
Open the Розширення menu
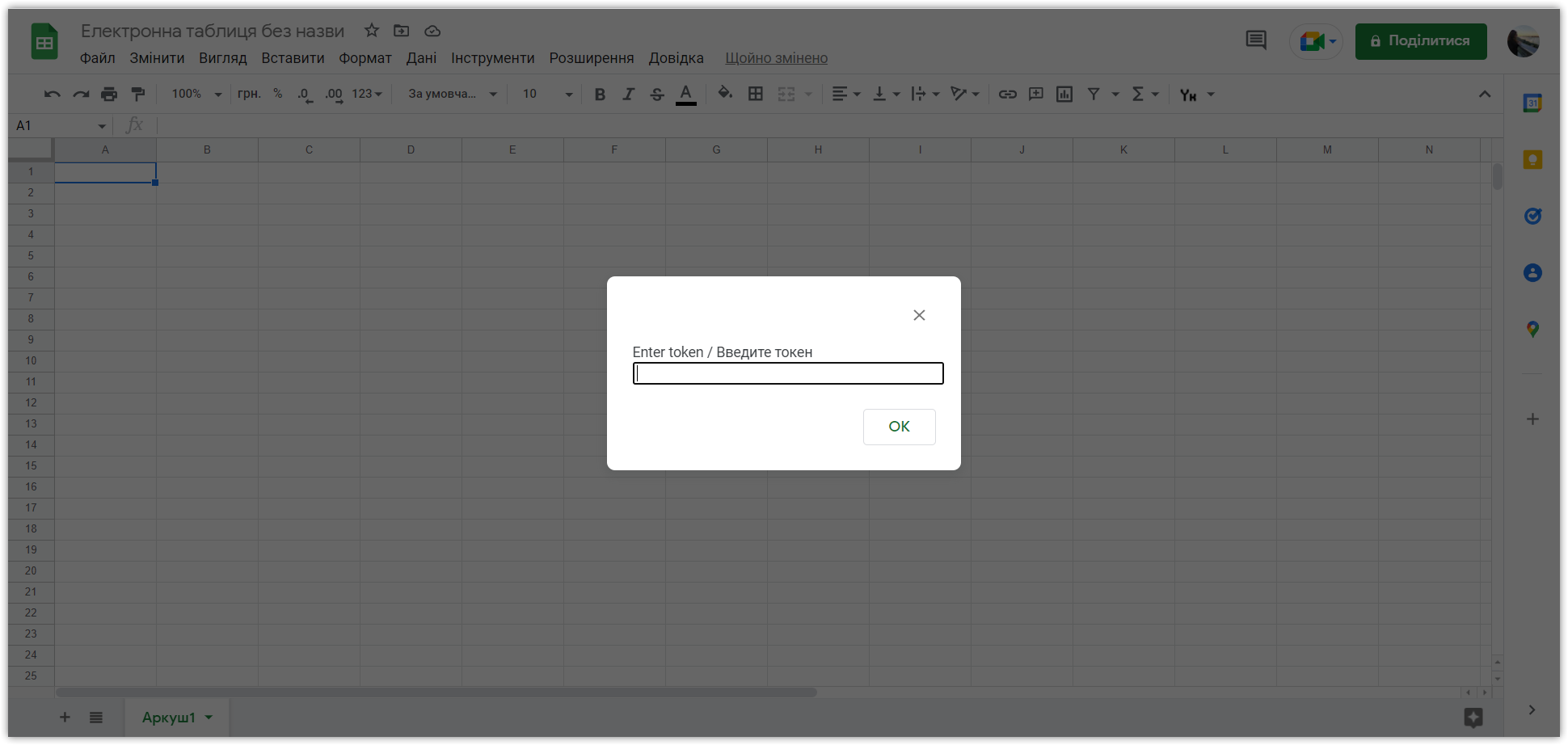point(592,58)
